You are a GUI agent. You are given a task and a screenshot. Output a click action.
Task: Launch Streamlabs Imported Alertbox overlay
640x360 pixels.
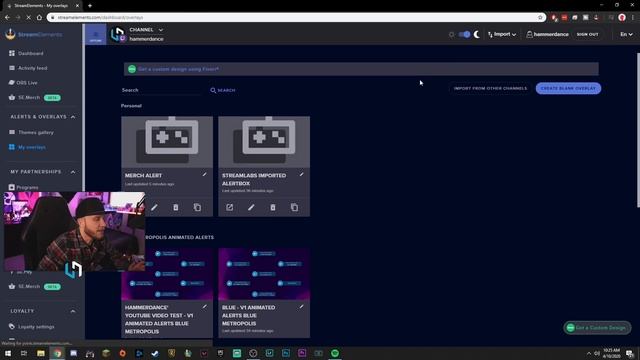tap(229, 207)
